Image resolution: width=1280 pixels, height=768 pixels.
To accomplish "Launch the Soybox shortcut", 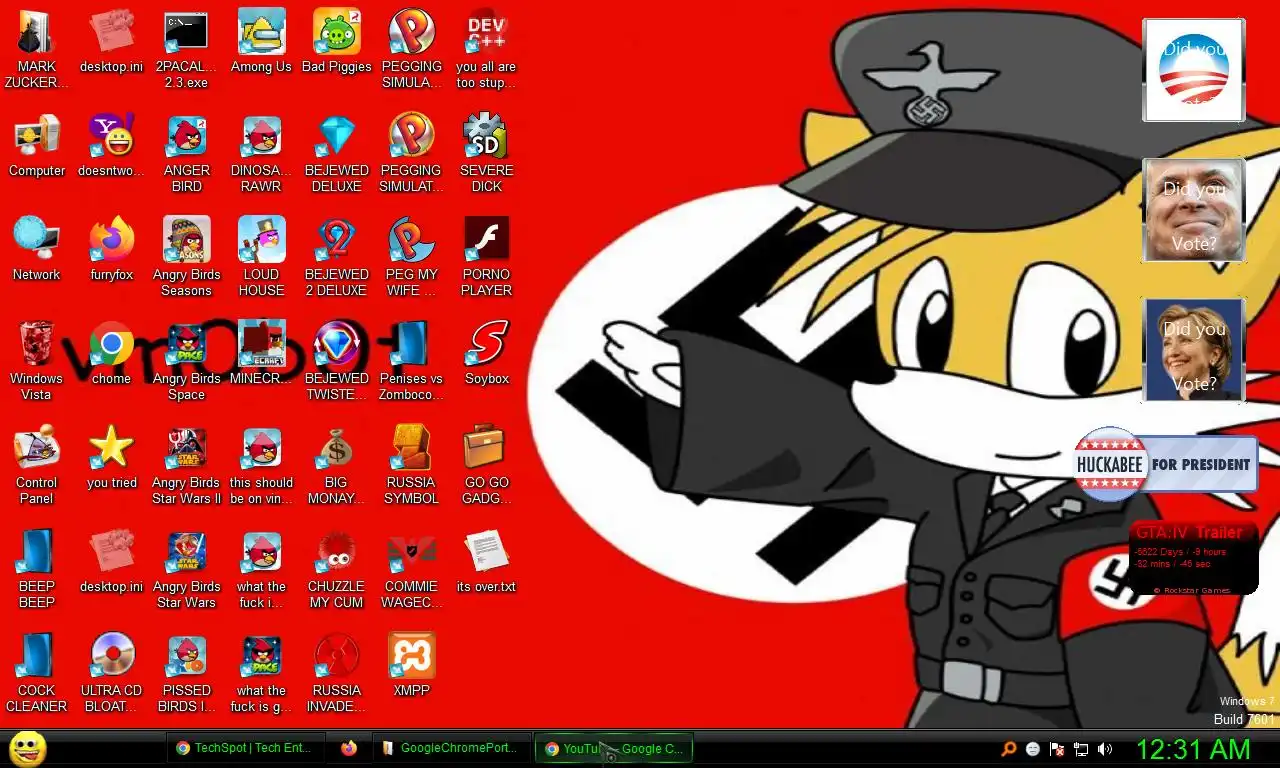I will pos(487,354).
